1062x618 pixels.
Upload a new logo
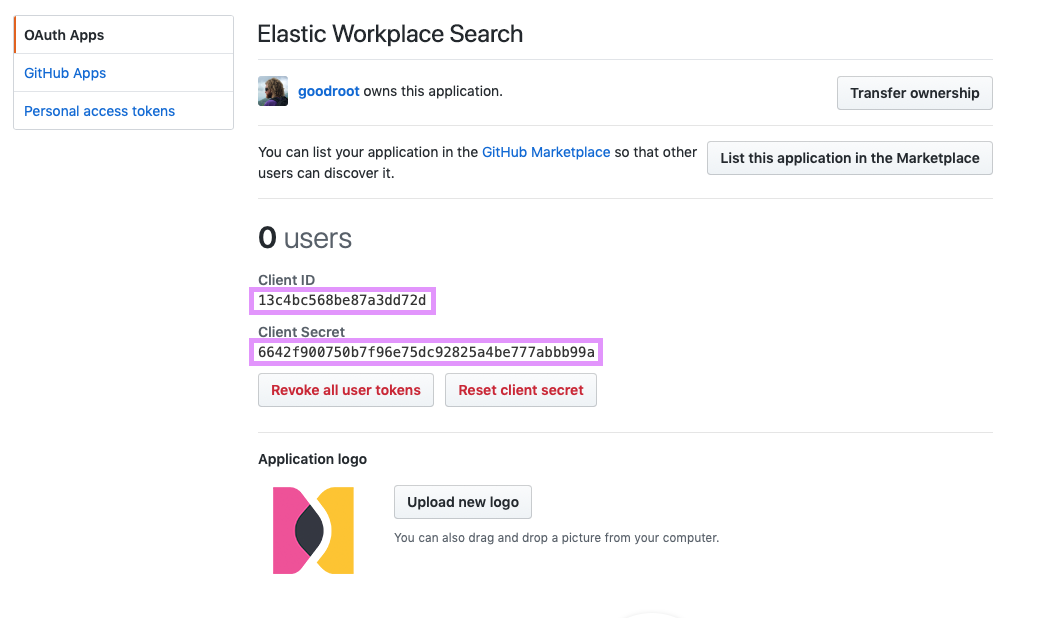coord(462,502)
